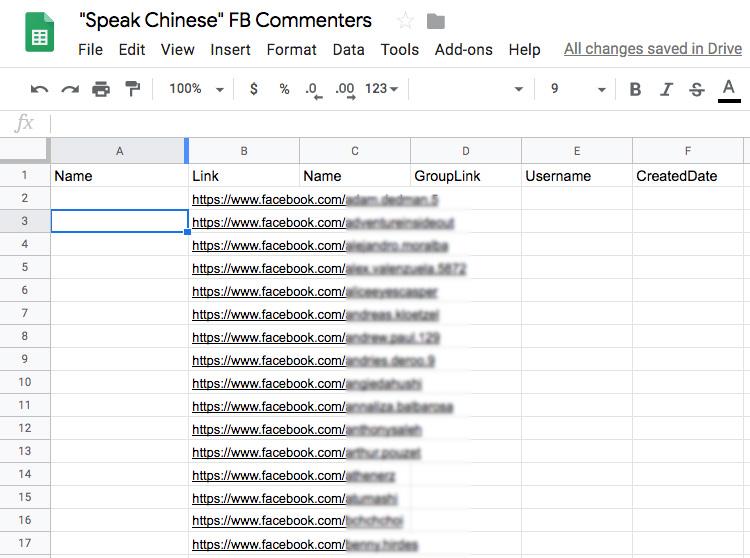Open the Help menu

click(524, 50)
